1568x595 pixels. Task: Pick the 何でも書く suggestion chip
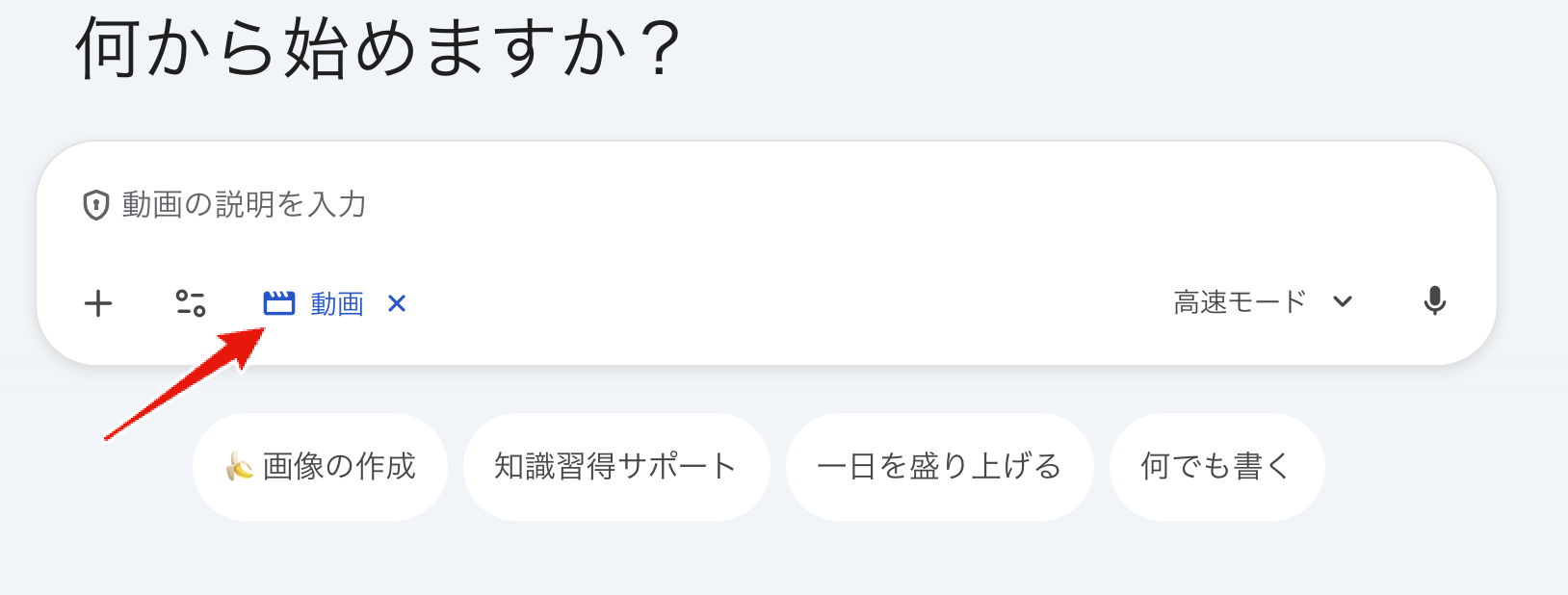click(1215, 467)
